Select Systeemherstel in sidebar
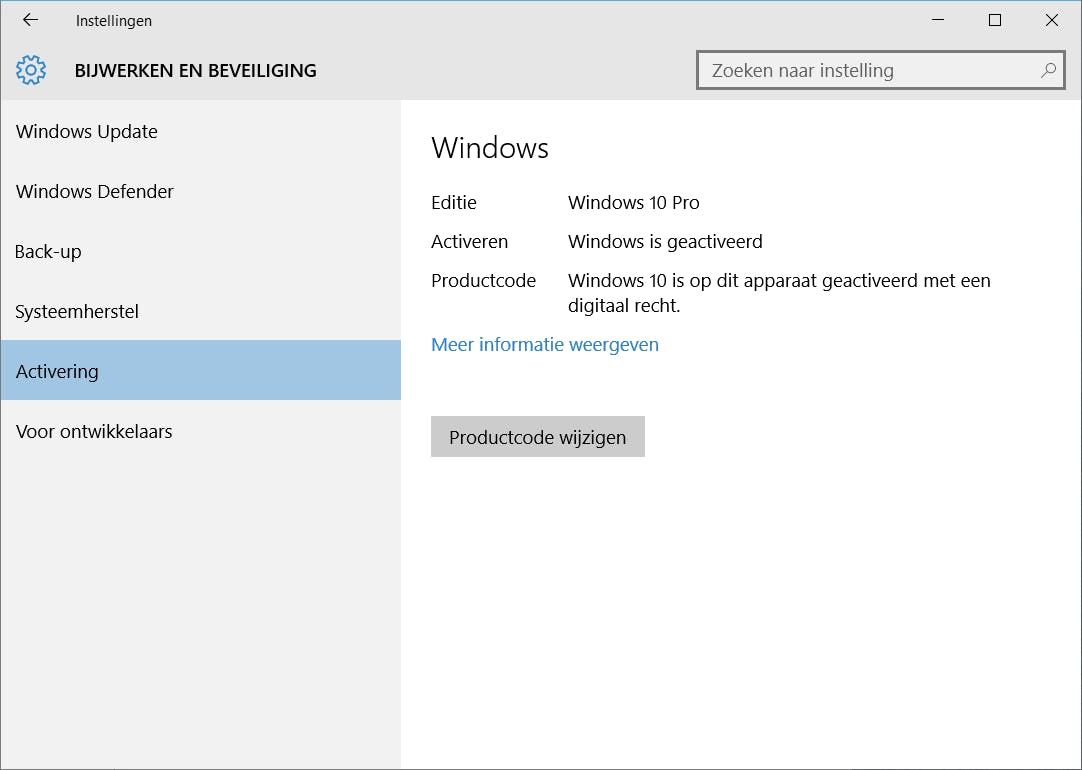1082x770 pixels. pos(200,311)
